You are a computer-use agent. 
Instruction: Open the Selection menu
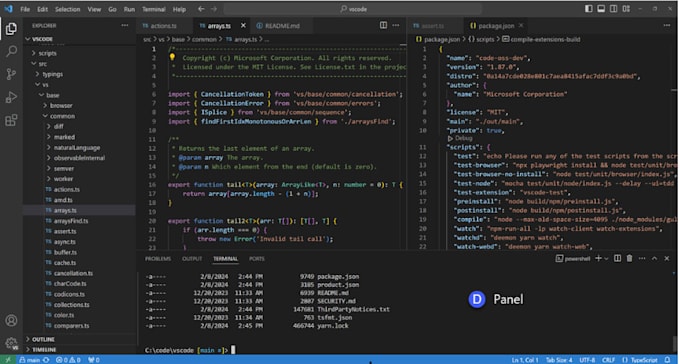coord(67,9)
